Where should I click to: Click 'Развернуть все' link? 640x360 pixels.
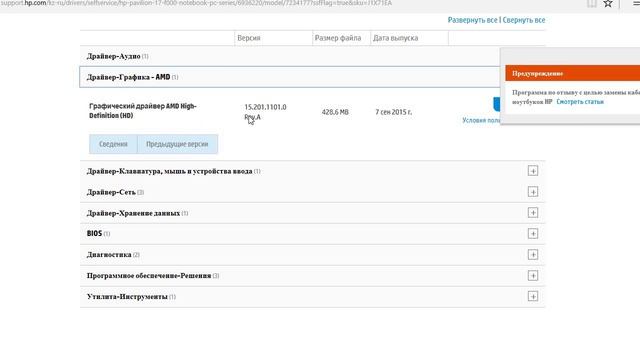(473, 20)
